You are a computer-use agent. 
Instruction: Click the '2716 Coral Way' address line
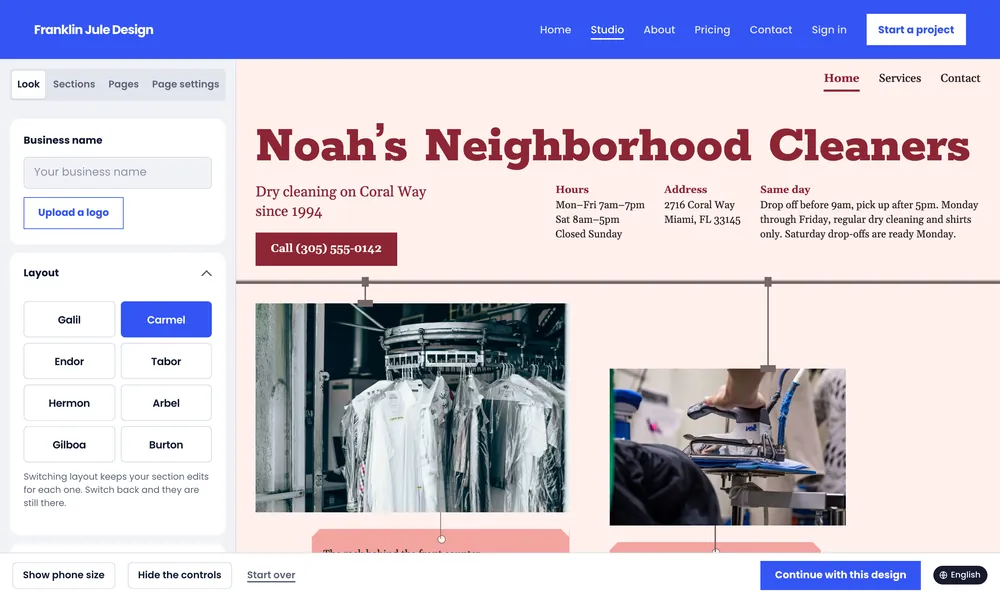pyautogui.click(x=699, y=205)
